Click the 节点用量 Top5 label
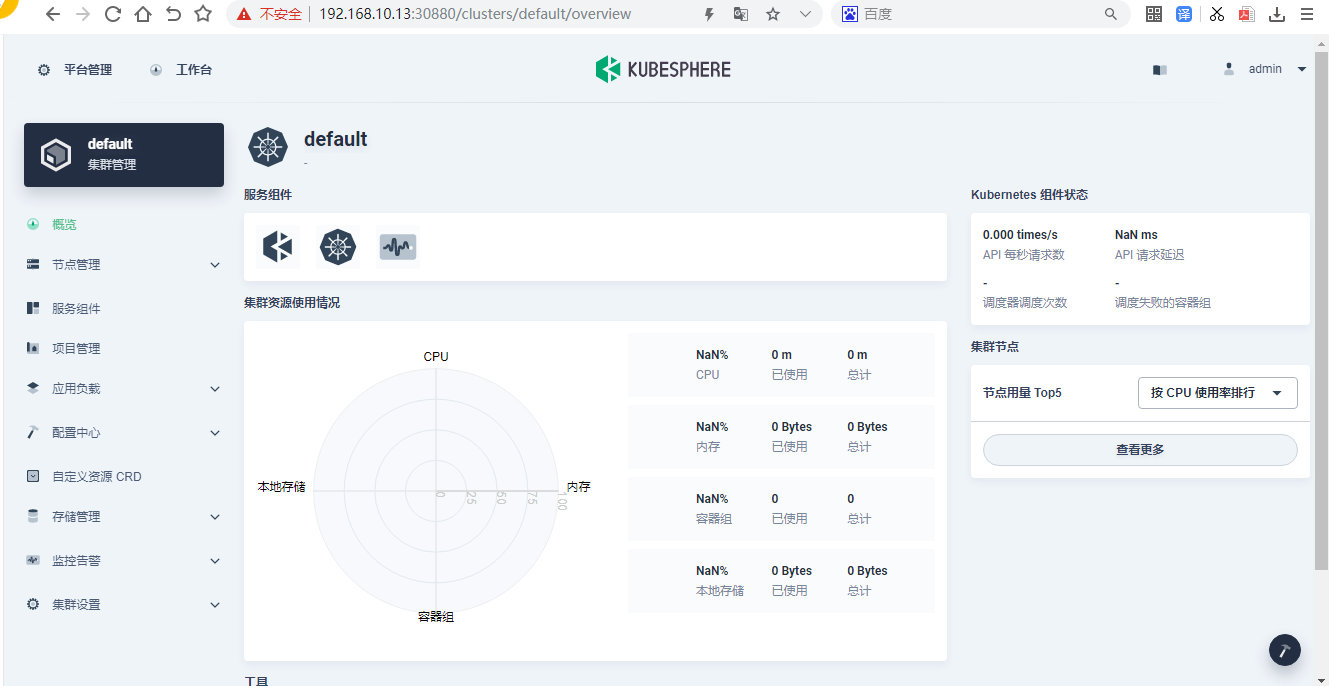The image size is (1329, 686). tap(1022, 393)
